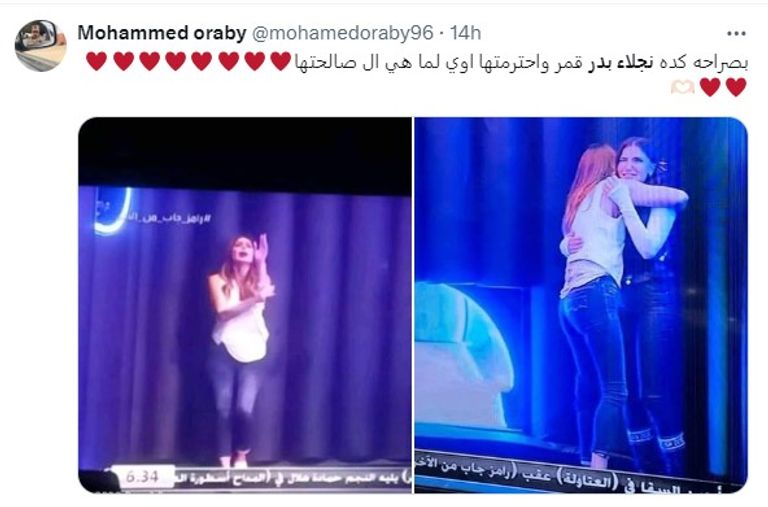Click Mohammed oraby's profile avatar
The width and height of the screenshot is (768, 507).
click(x=40, y=46)
